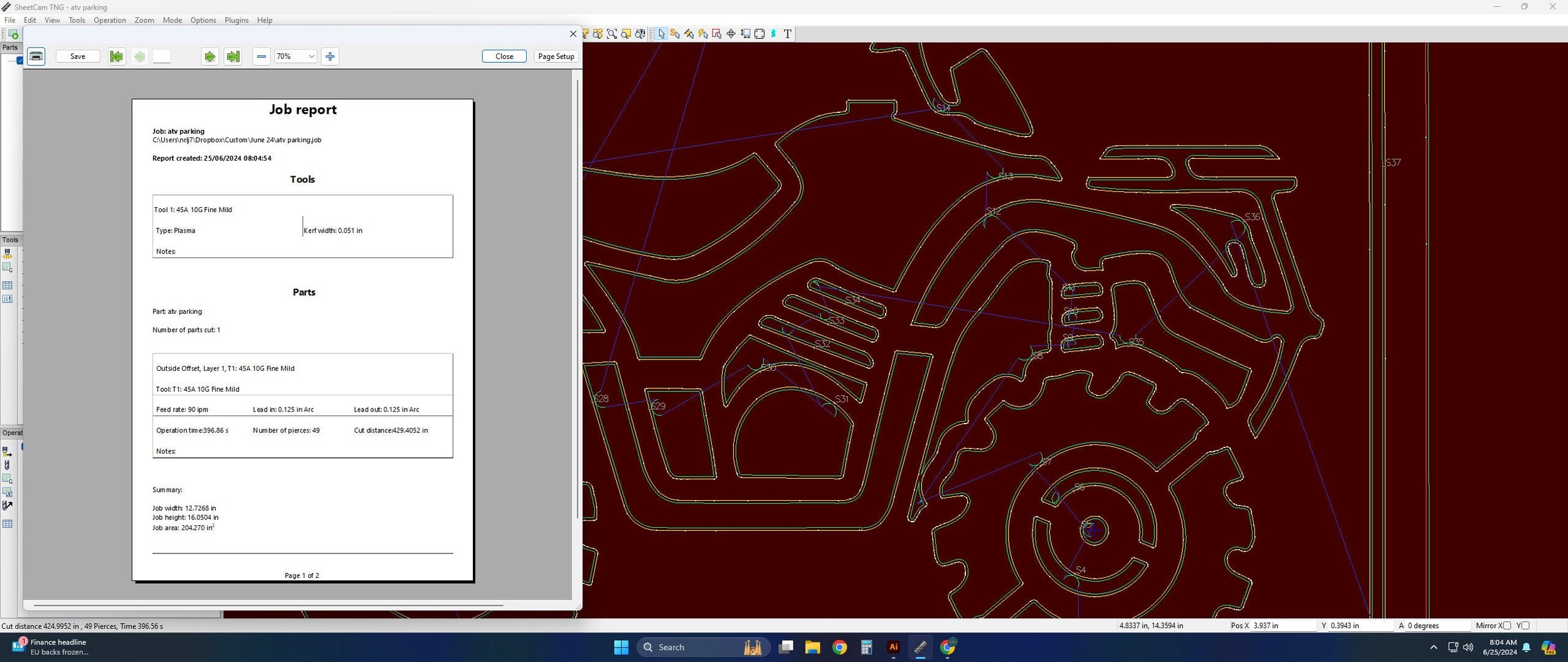Open Adobe Illustrator from the taskbar
This screenshot has height=662, width=1568.
coord(893,648)
